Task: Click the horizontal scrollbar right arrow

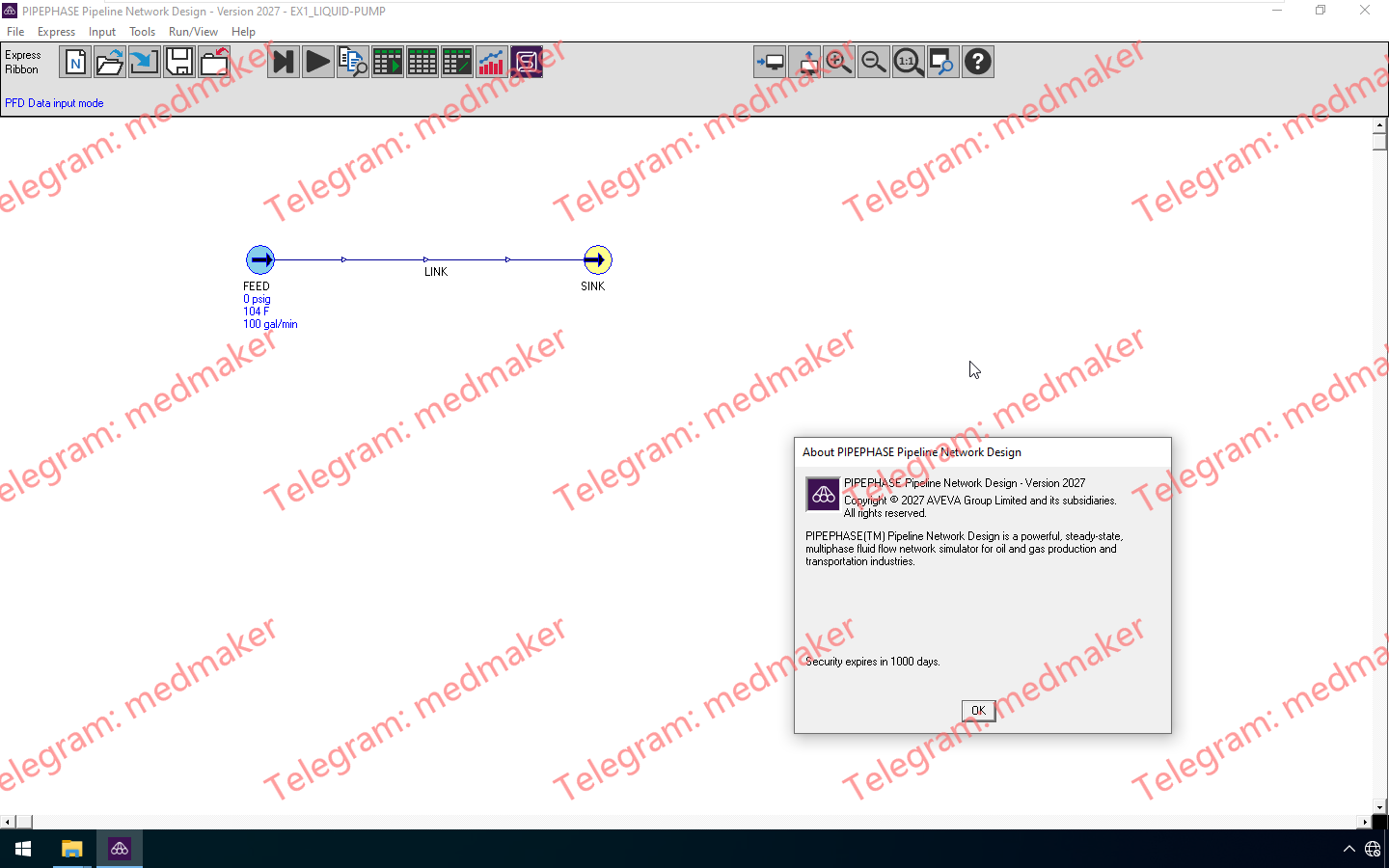Action: [1365, 822]
